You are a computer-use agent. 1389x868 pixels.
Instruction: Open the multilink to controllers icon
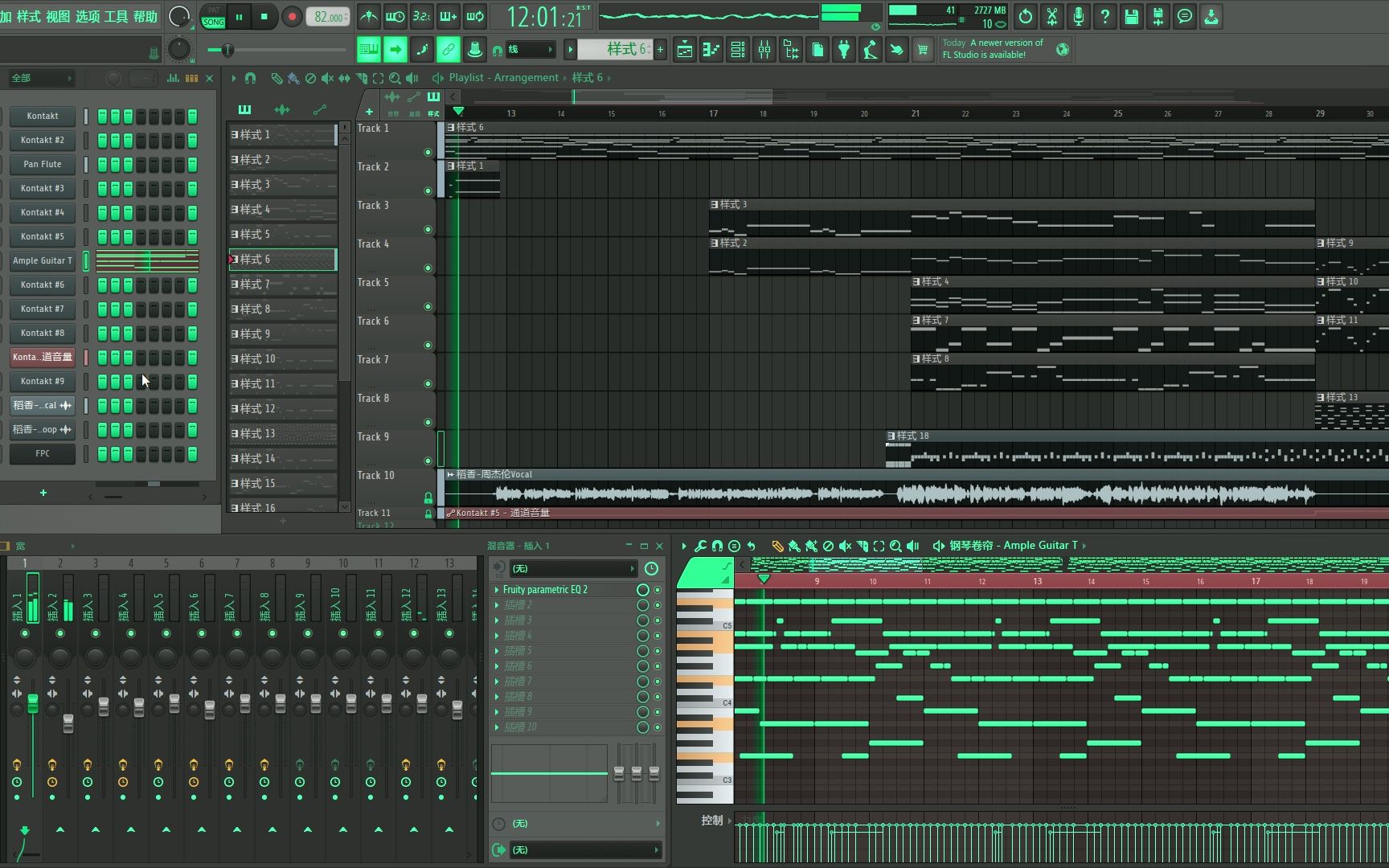pos(475,50)
